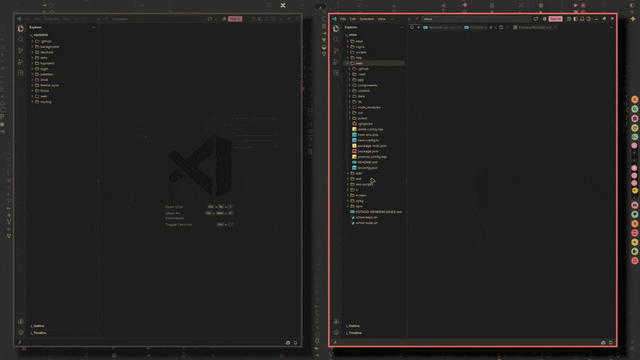Open Source Control in left VS Code window
Viewport: 640px width, 360px height.
tap(21, 51)
